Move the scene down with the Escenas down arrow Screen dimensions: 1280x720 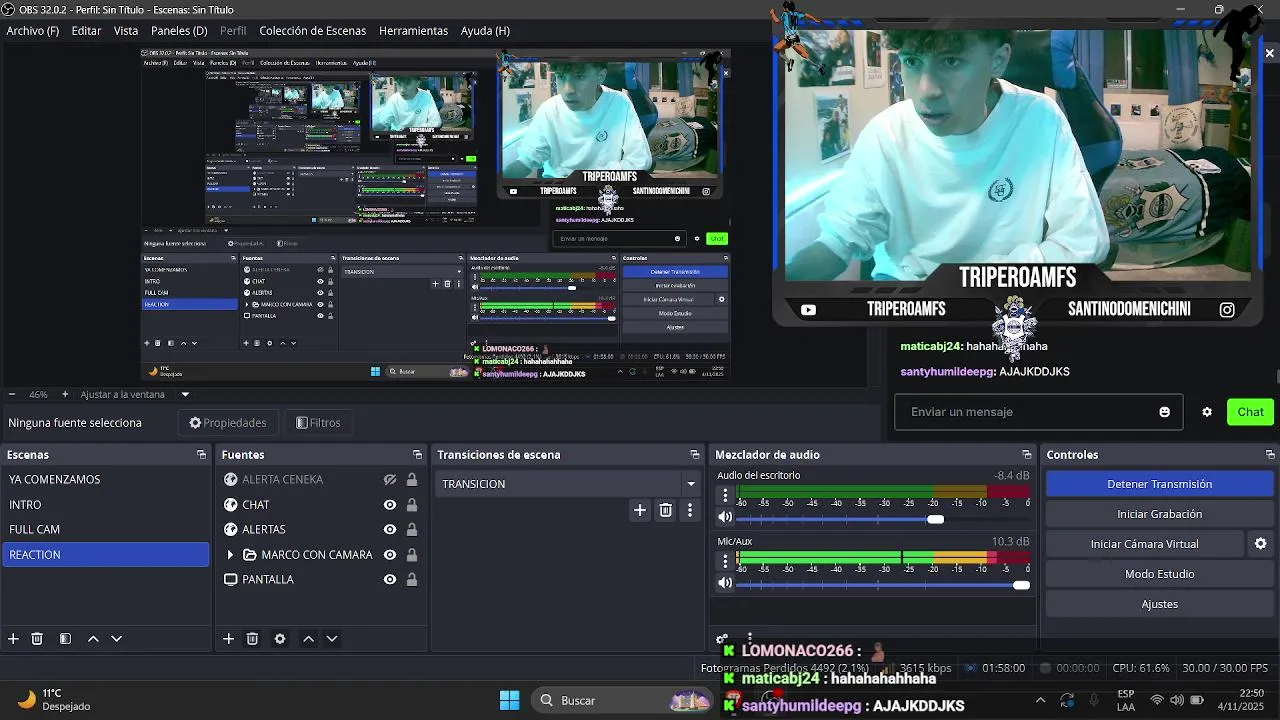pos(116,639)
